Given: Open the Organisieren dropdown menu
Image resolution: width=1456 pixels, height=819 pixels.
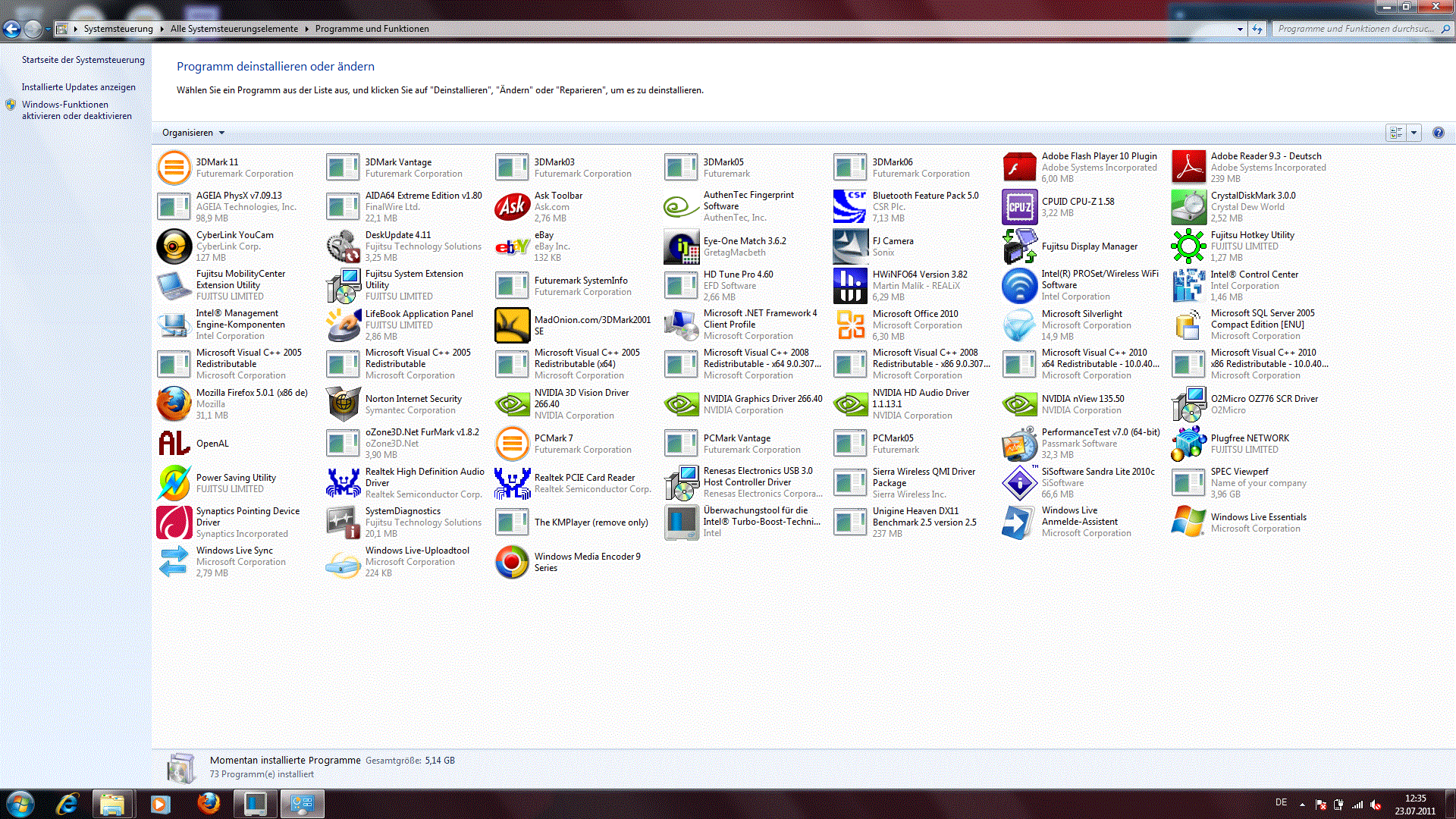Looking at the screenshot, I should click(x=193, y=133).
